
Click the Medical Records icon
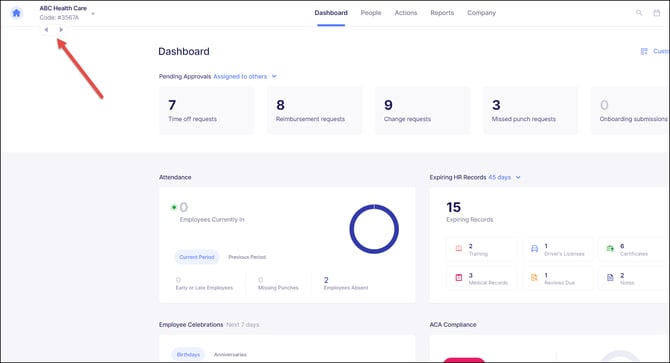[458, 278]
